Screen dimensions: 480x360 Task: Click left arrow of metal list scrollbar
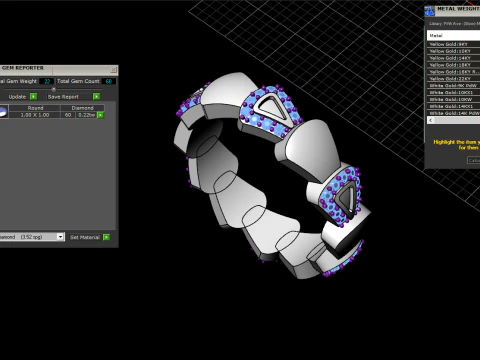tap(431, 120)
